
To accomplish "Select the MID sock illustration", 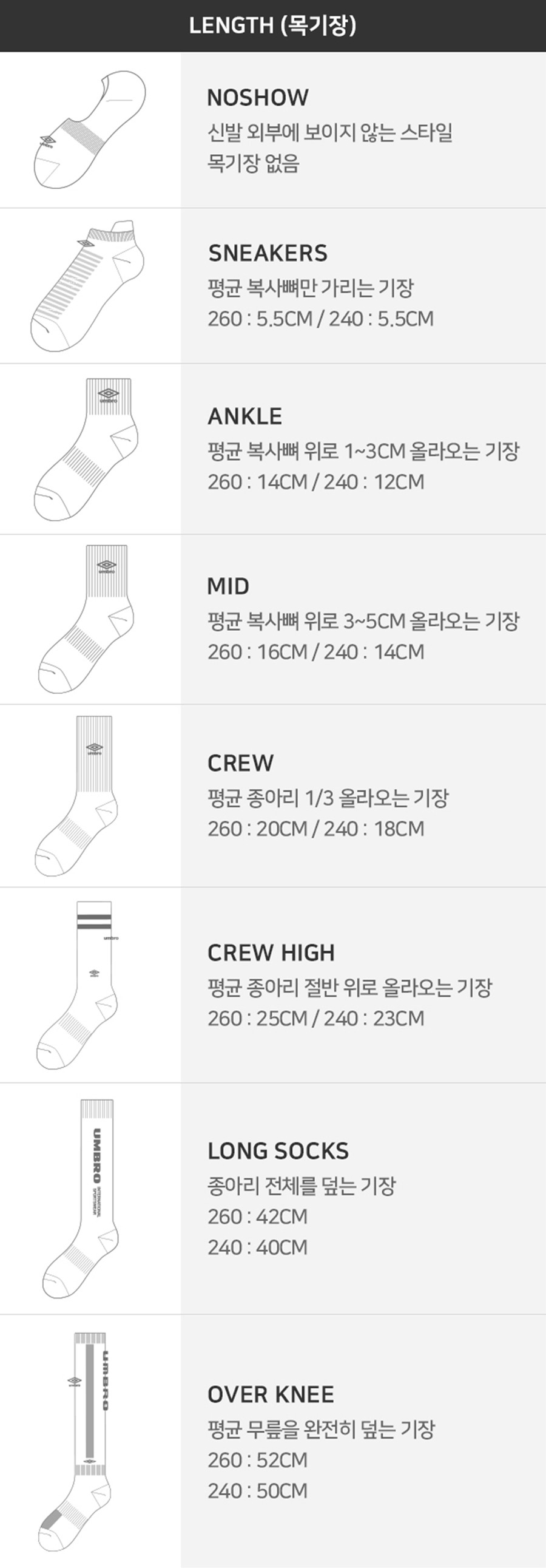I will coord(86,619).
